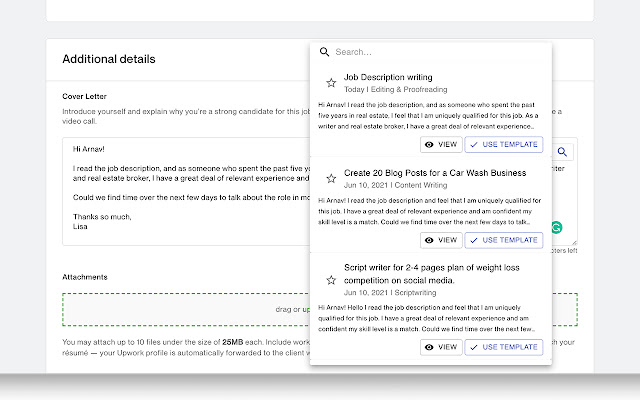Click the green Grammarly icon in the cover letter
This screenshot has height=400, width=640.
pyautogui.click(x=557, y=228)
